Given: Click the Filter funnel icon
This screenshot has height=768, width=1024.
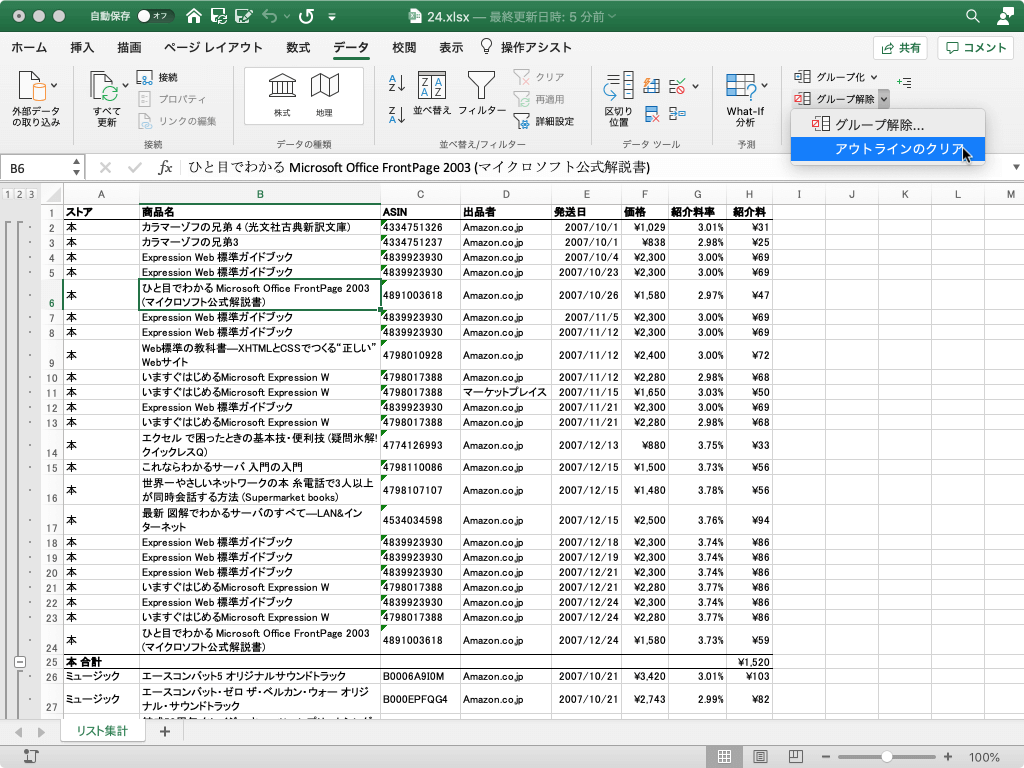Looking at the screenshot, I should pos(482,85).
